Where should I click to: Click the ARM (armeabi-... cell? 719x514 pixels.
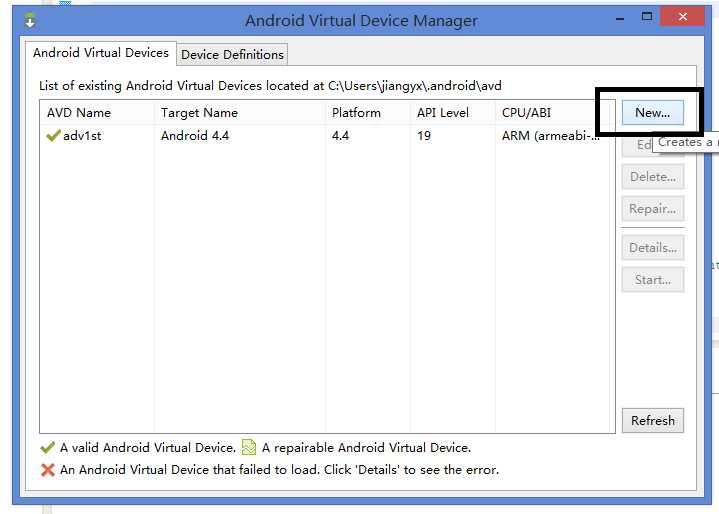point(551,136)
